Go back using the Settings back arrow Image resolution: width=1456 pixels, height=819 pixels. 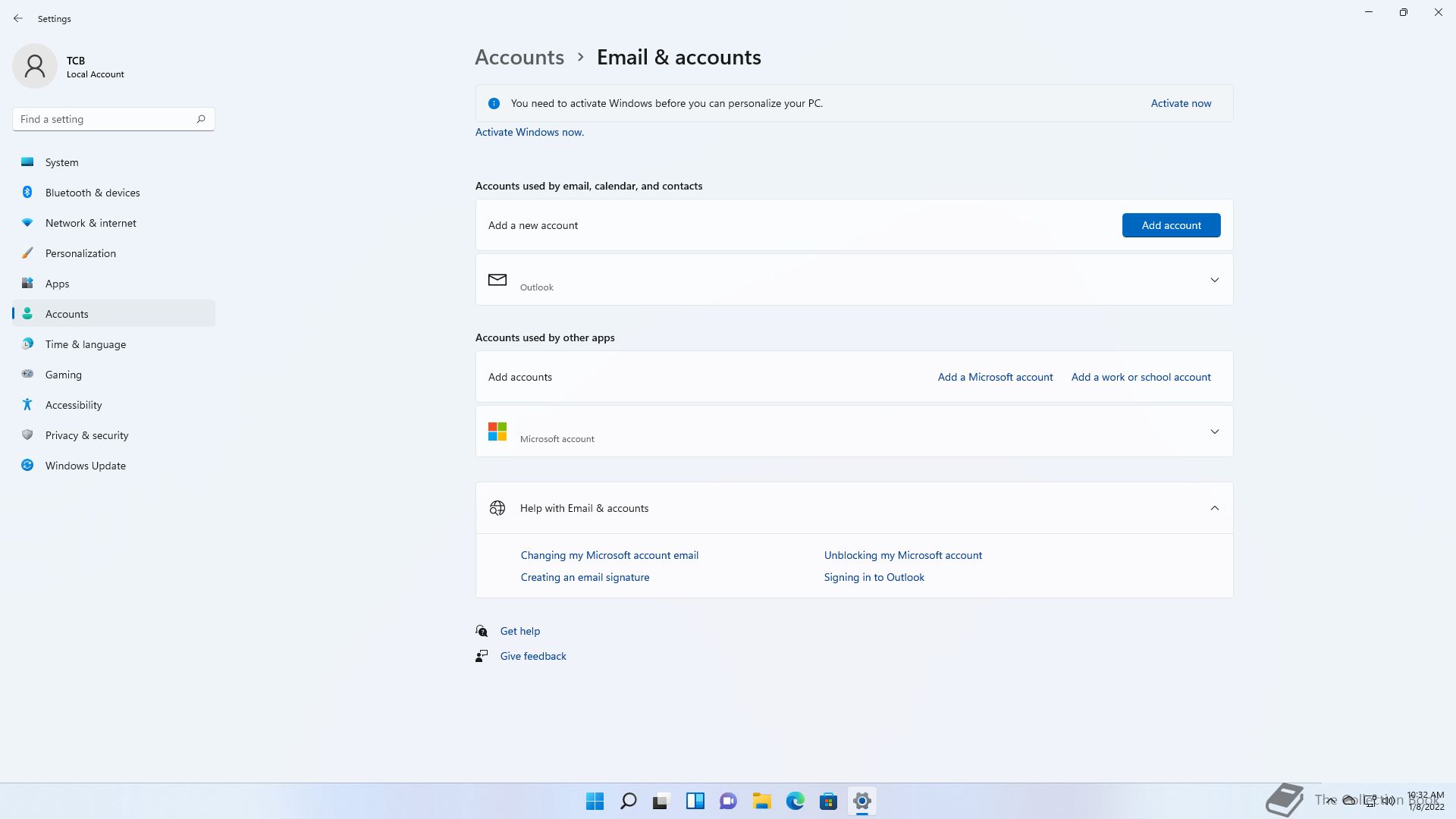(18, 18)
